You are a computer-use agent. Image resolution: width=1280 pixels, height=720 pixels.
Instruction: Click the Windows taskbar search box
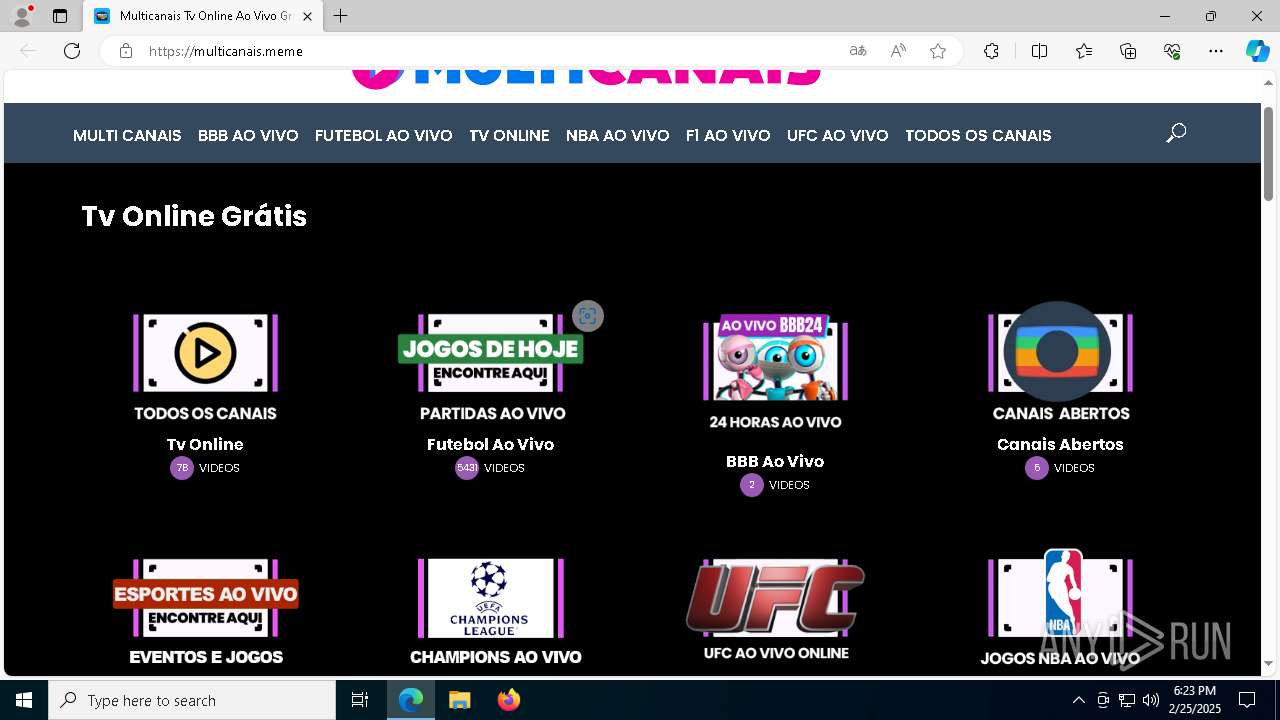click(192, 700)
